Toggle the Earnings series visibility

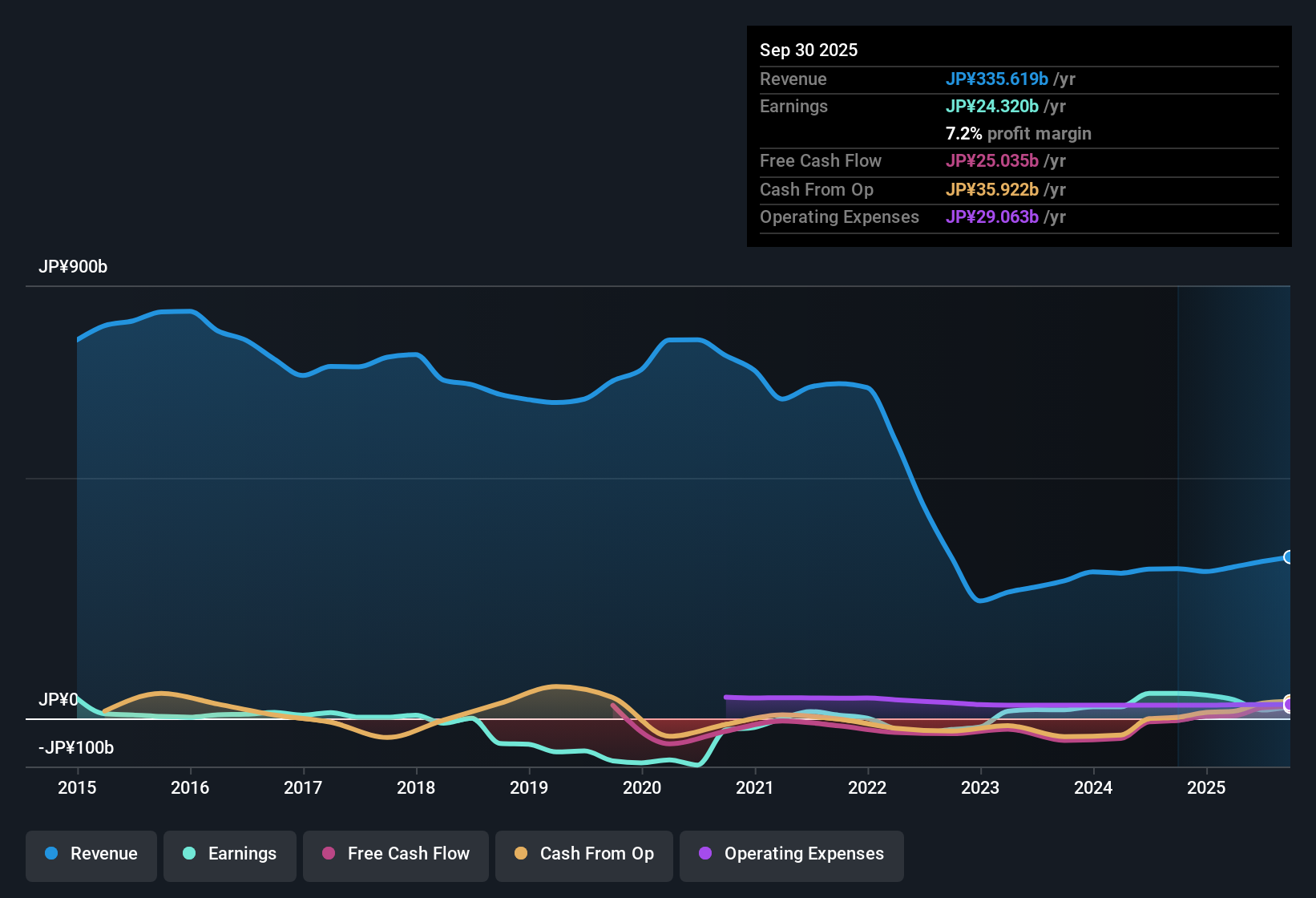pyautogui.click(x=229, y=854)
